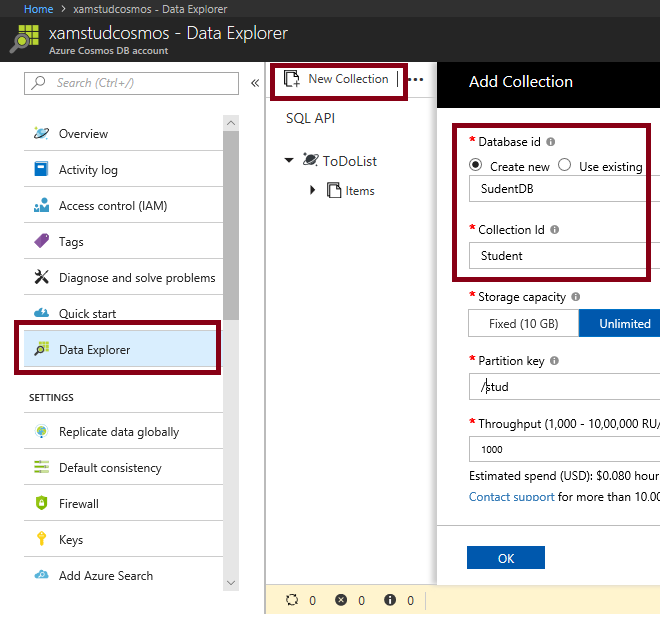The image size is (660, 619).
Task: Go to Replicate data globally
Action: coord(118,432)
